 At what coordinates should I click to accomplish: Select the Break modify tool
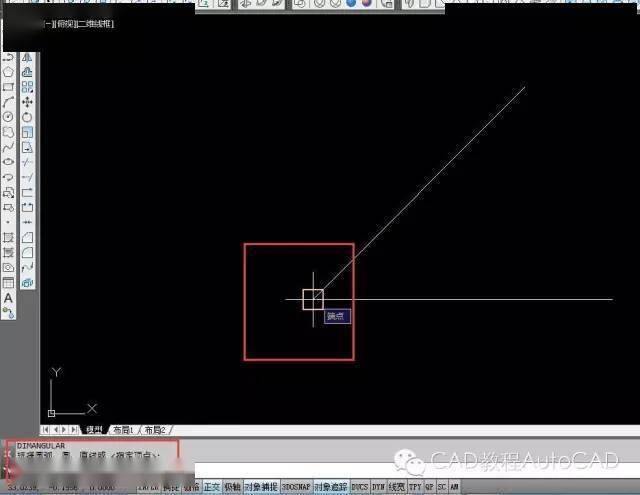point(27,207)
